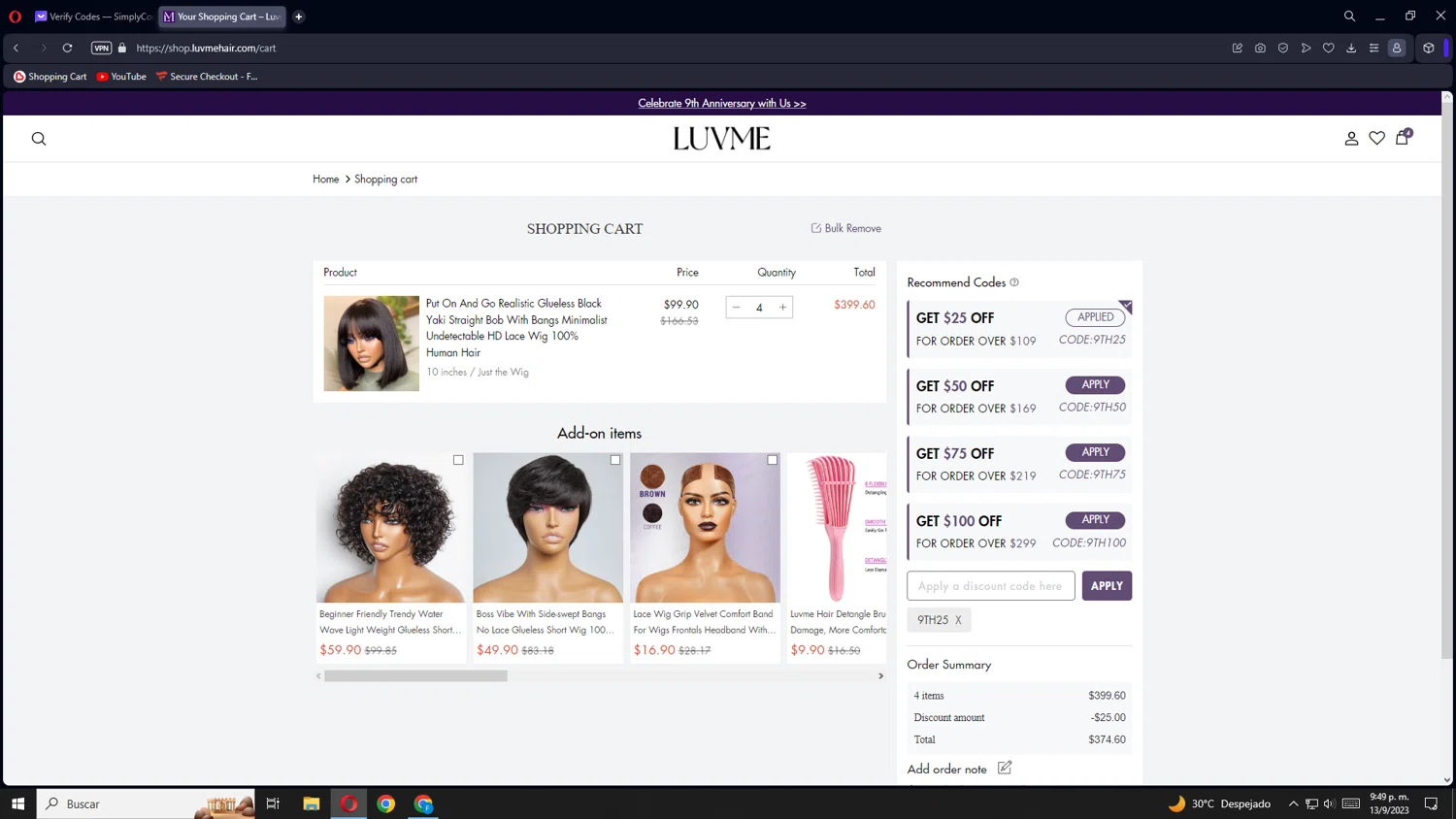Click the add-on carousel left arrow
Image resolution: width=1456 pixels, height=819 pixels.
click(x=318, y=676)
